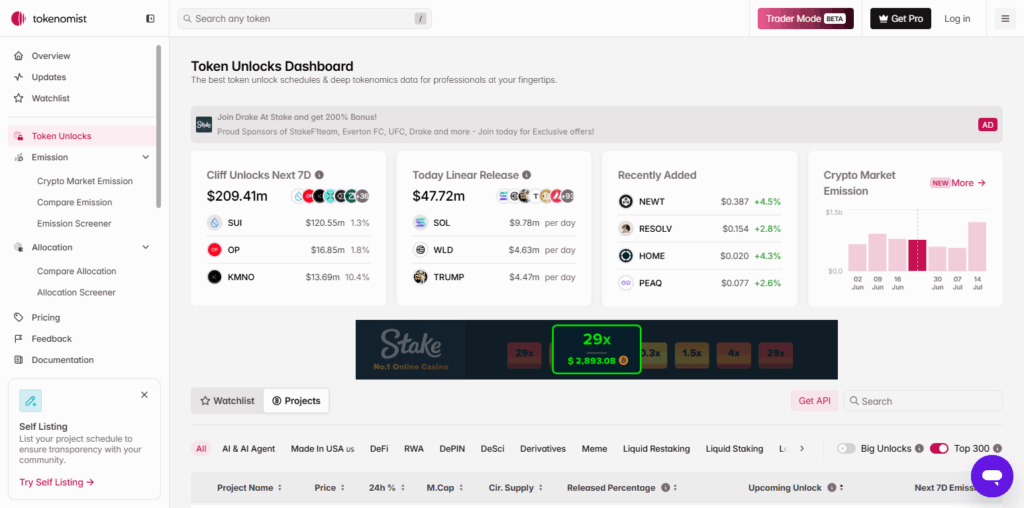Image resolution: width=1024 pixels, height=508 pixels.
Task: Click the Today Linear Release info icon
Action: (526, 175)
